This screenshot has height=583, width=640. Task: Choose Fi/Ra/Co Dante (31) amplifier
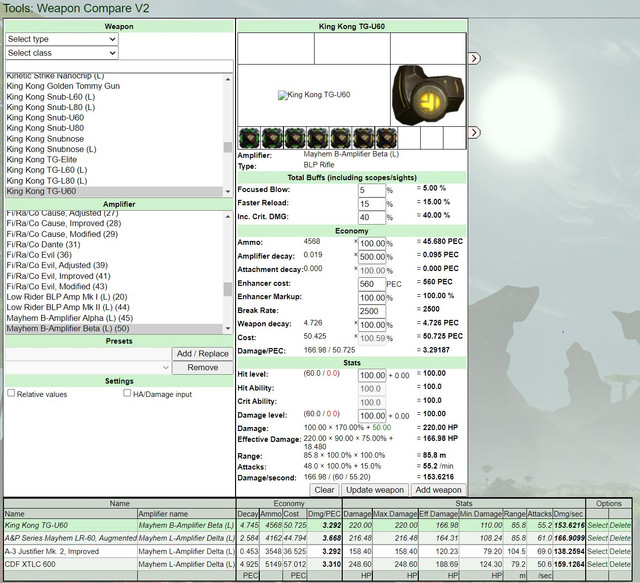point(43,244)
